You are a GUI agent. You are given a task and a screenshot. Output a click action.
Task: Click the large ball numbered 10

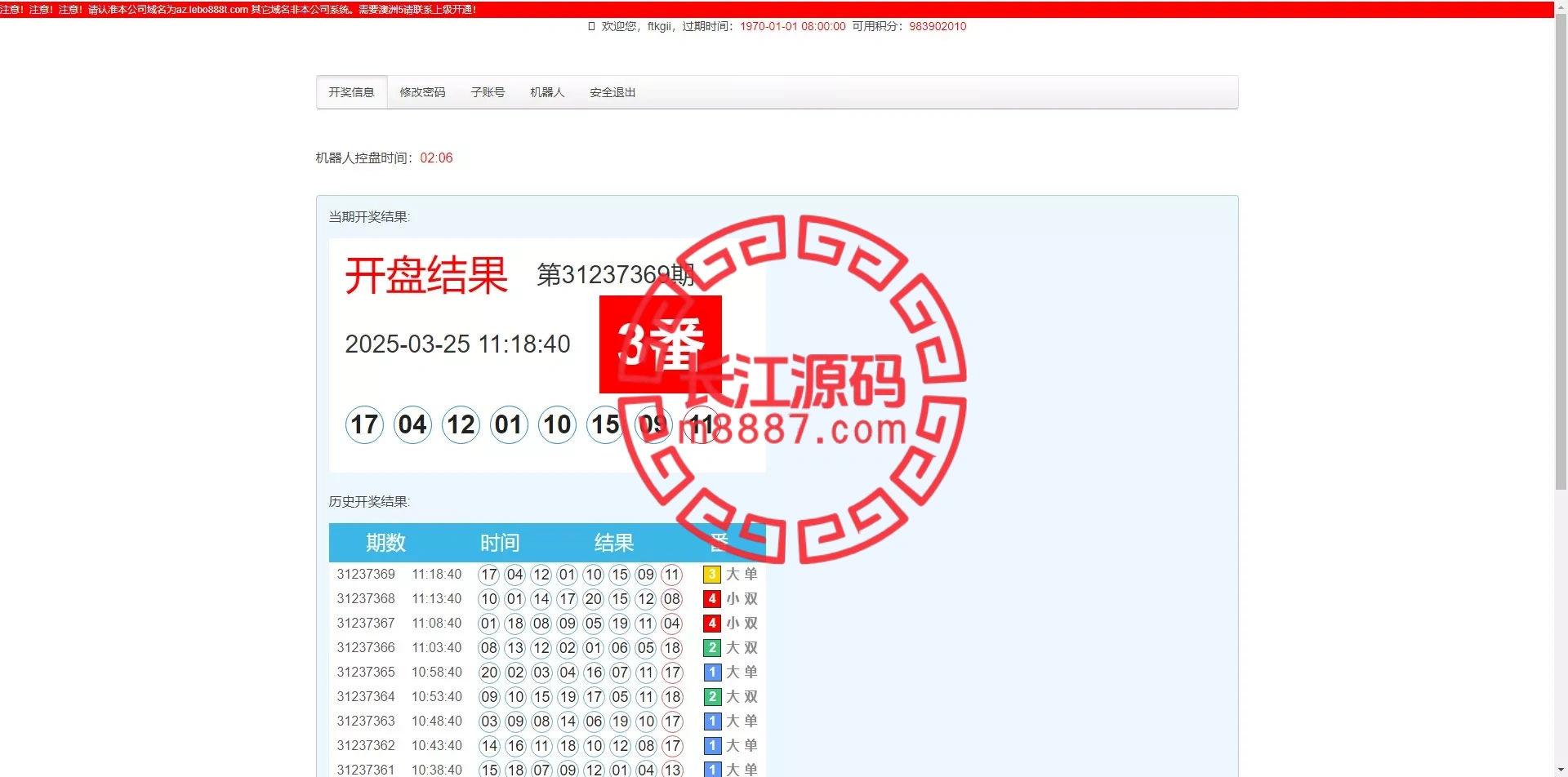557,424
